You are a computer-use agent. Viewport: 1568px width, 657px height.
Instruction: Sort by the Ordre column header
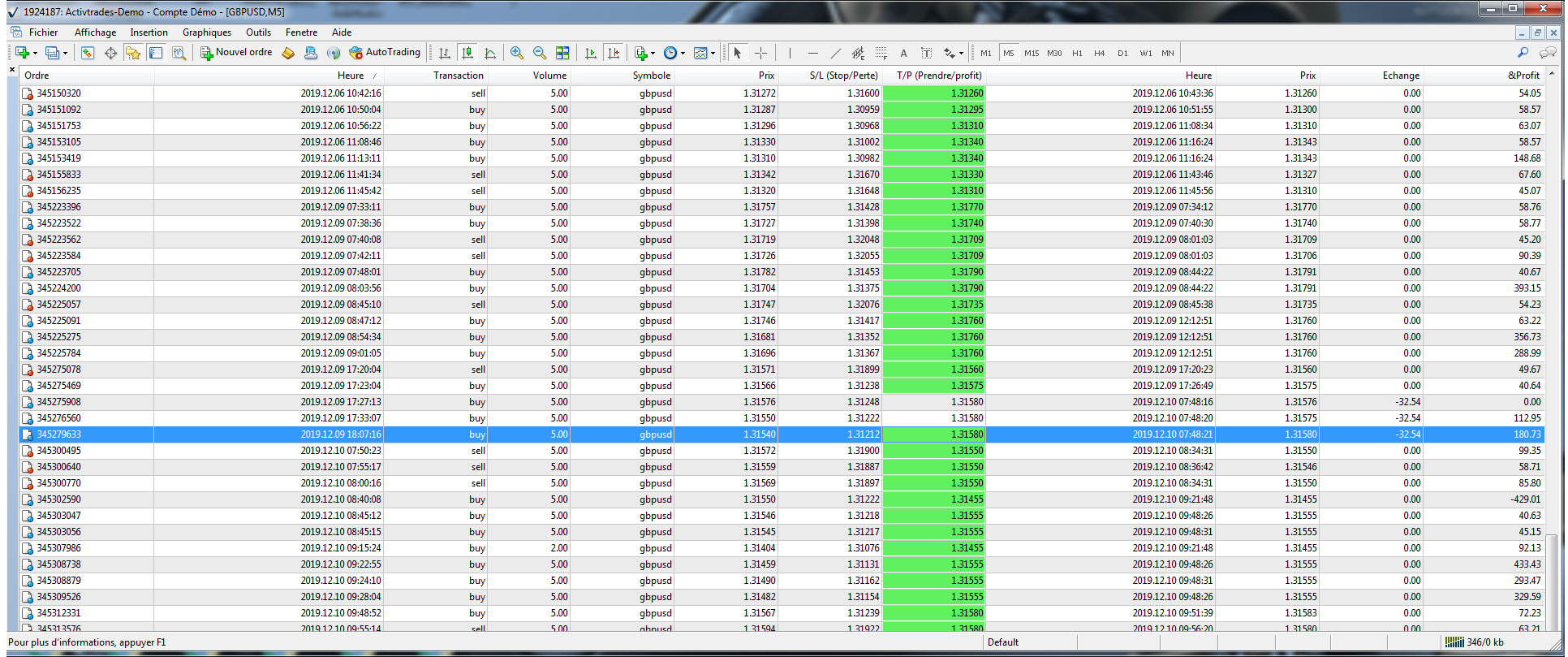87,76
